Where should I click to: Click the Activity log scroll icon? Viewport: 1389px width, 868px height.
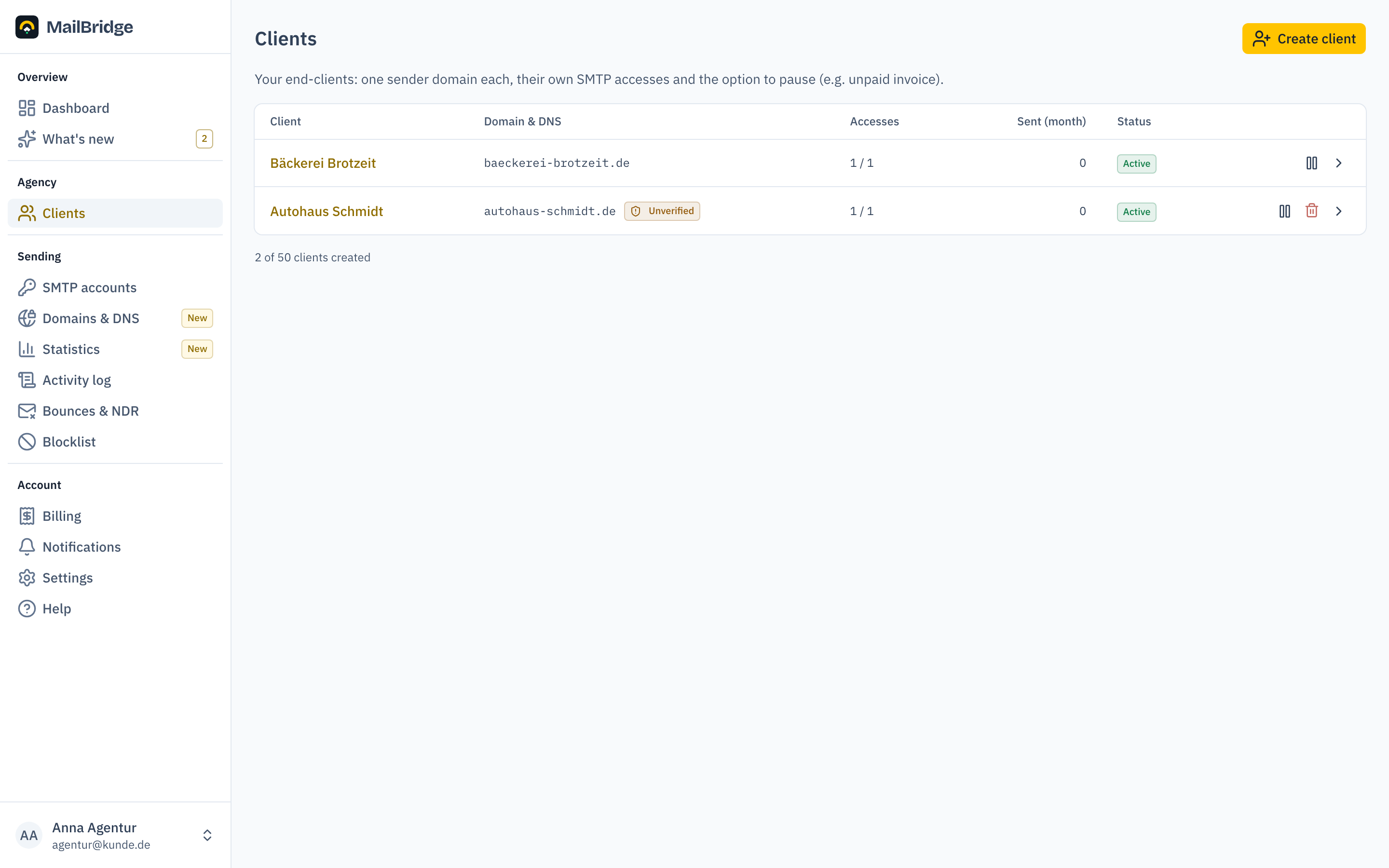(x=27, y=380)
